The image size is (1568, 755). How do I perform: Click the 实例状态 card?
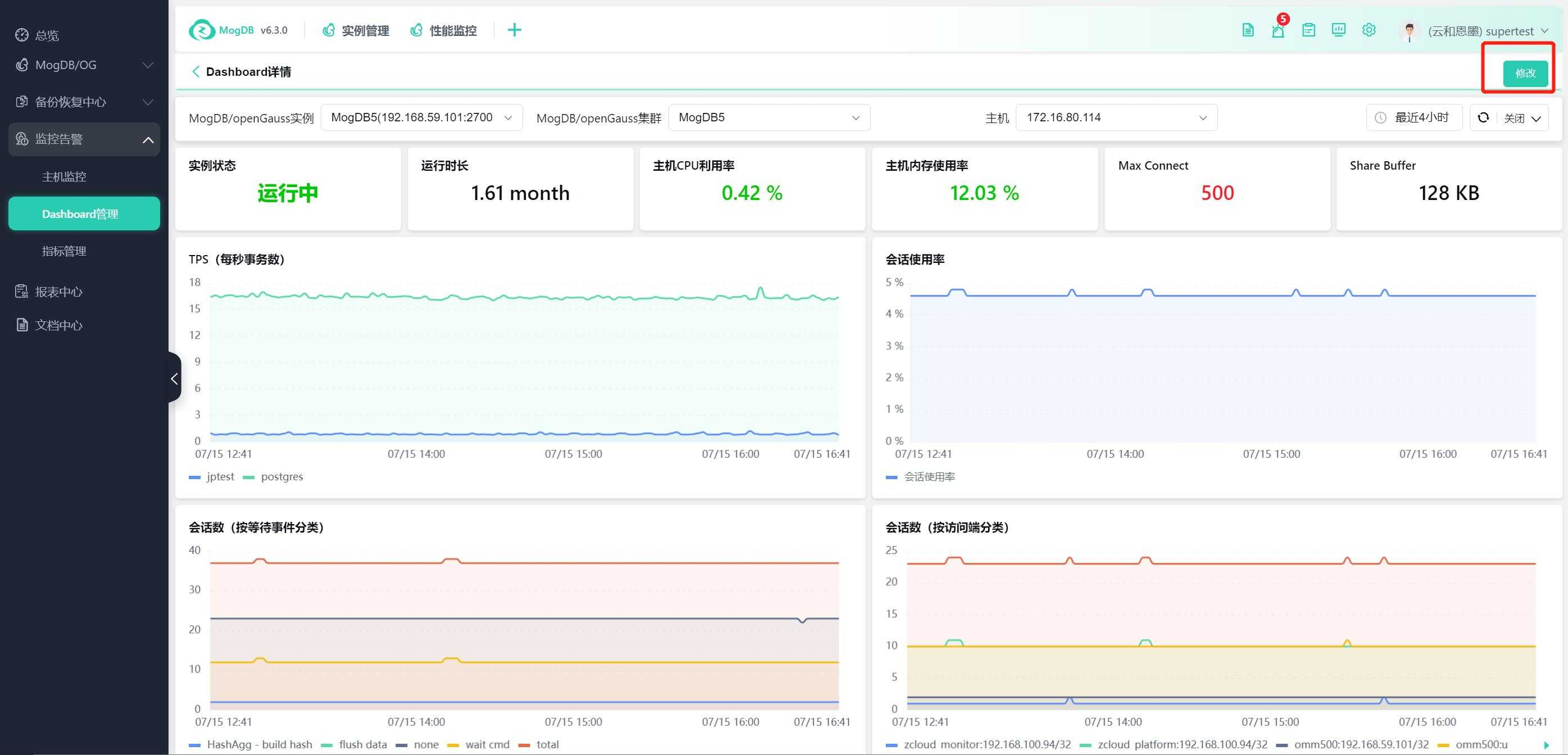tap(288, 189)
